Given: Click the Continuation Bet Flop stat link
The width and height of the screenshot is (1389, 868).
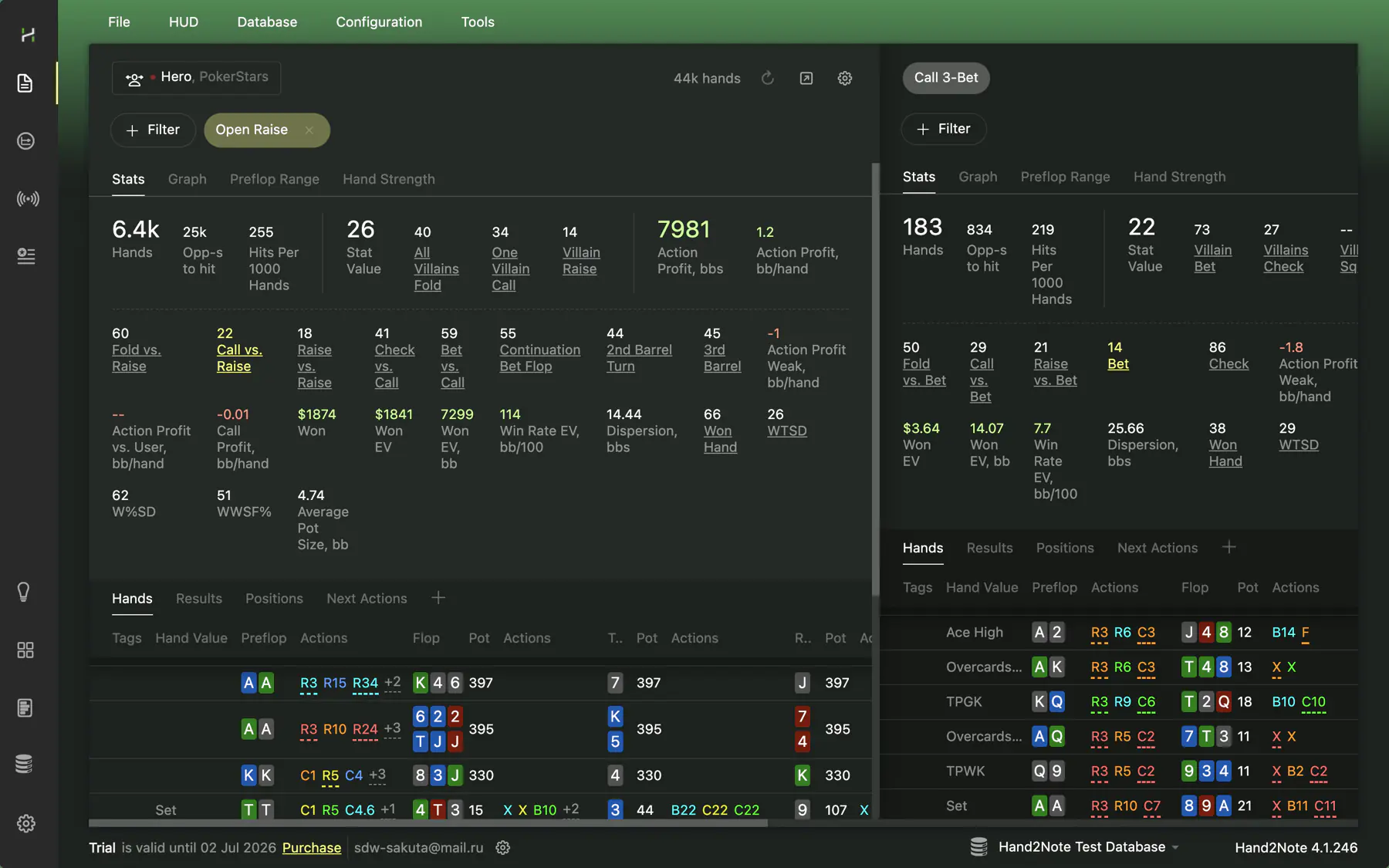Looking at the screenshot, I should point(539,358).
